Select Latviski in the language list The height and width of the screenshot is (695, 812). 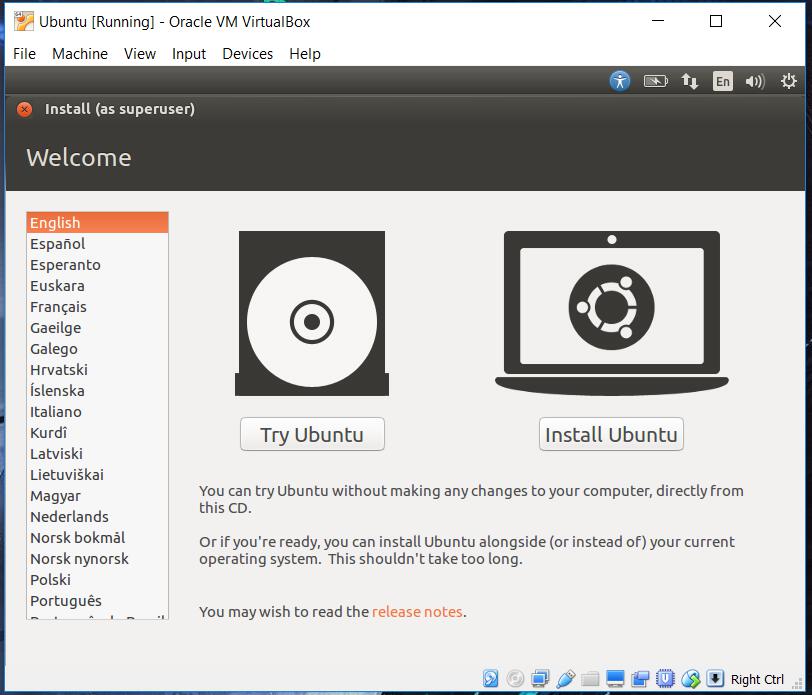coord(97,454)
